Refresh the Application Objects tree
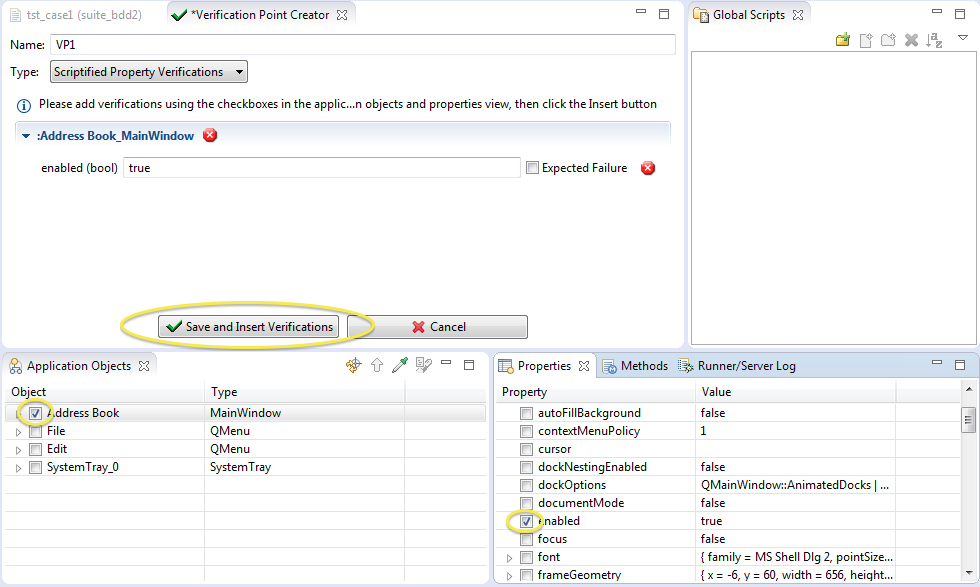 tap(353, 366)
